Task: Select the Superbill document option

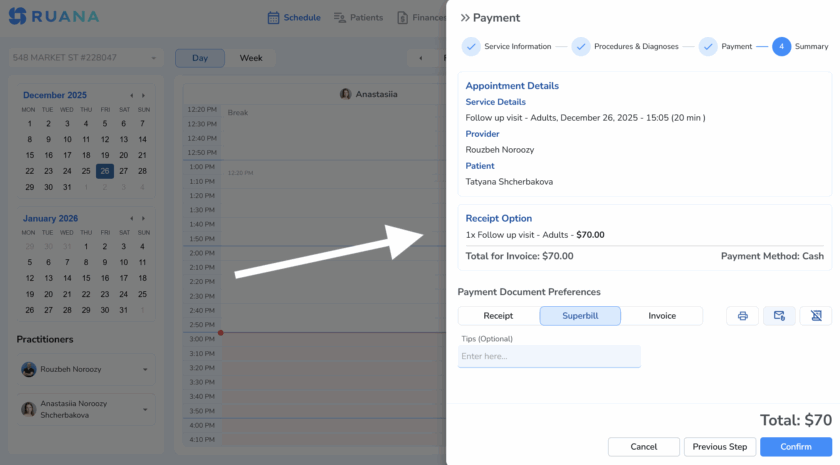Action: (580, 316)
